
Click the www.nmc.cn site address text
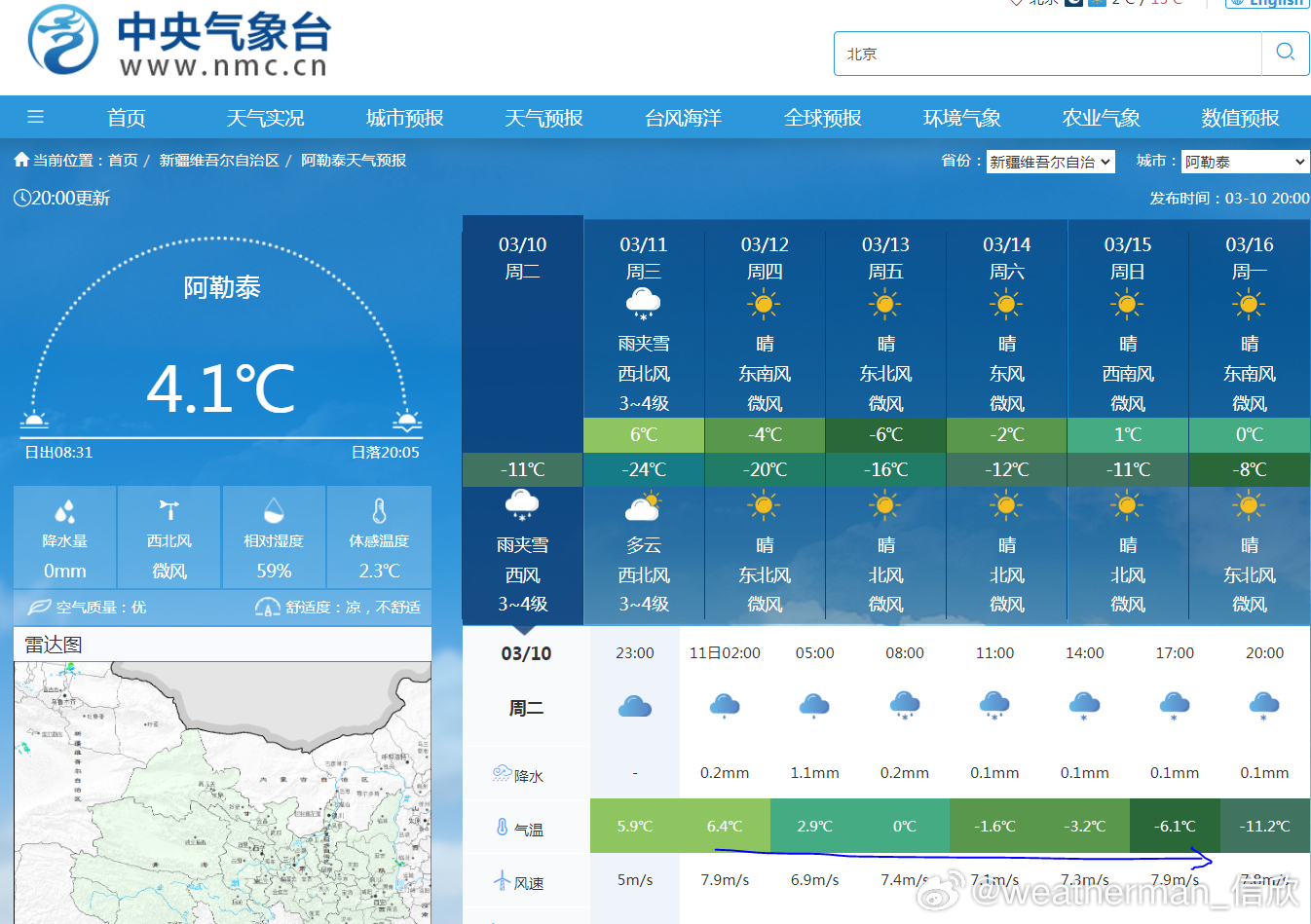(224, 66)
